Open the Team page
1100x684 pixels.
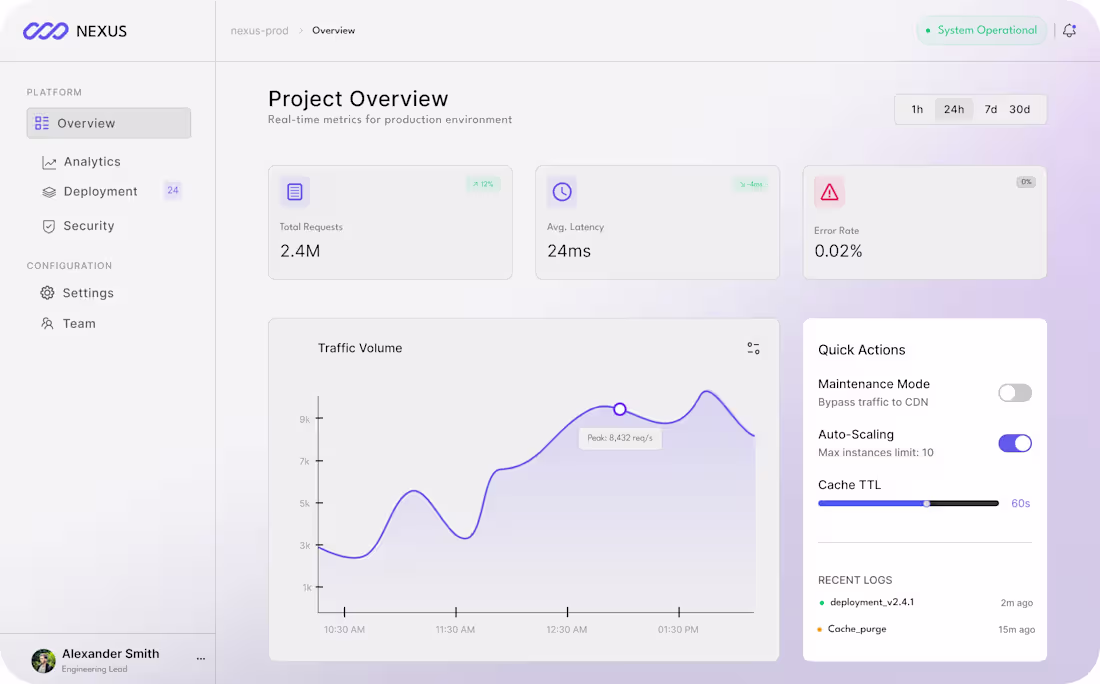78,323
